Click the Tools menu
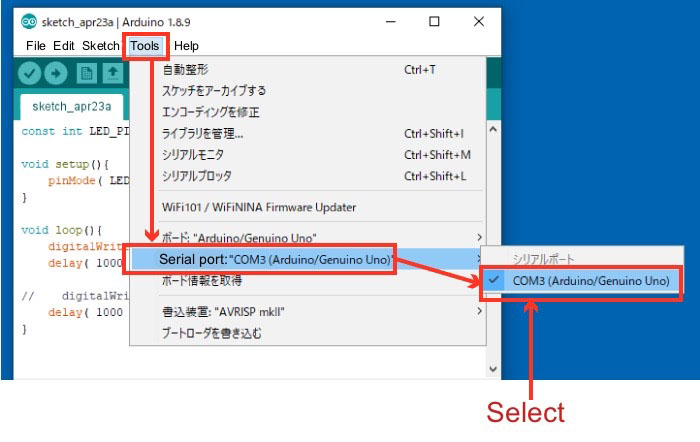 pos(145,46)
